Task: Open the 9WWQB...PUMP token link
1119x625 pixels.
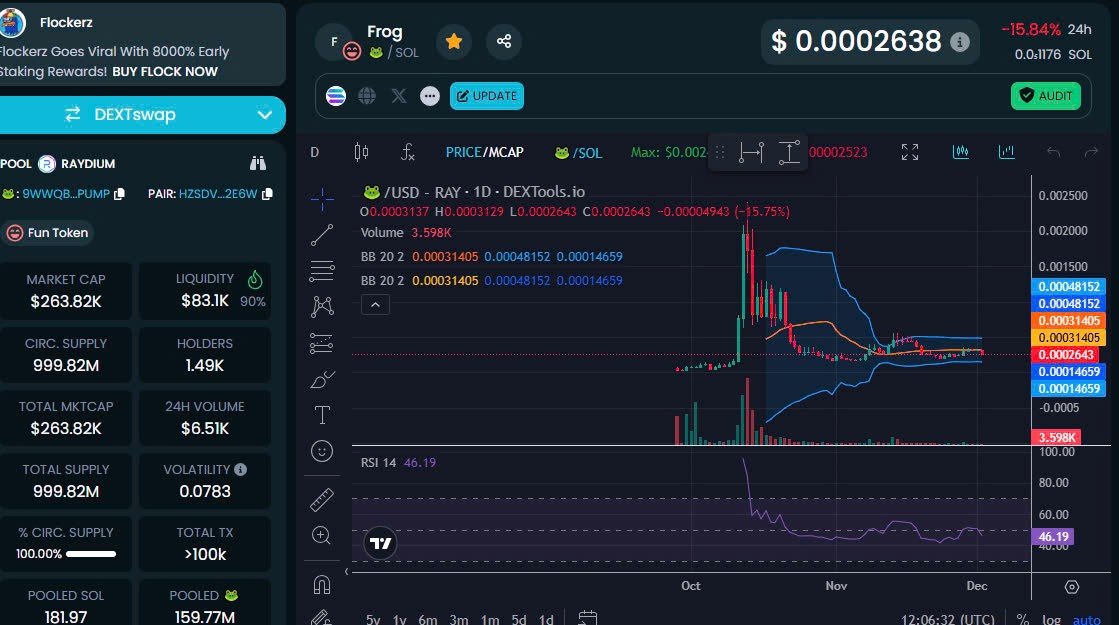Action: coord(66,193)
